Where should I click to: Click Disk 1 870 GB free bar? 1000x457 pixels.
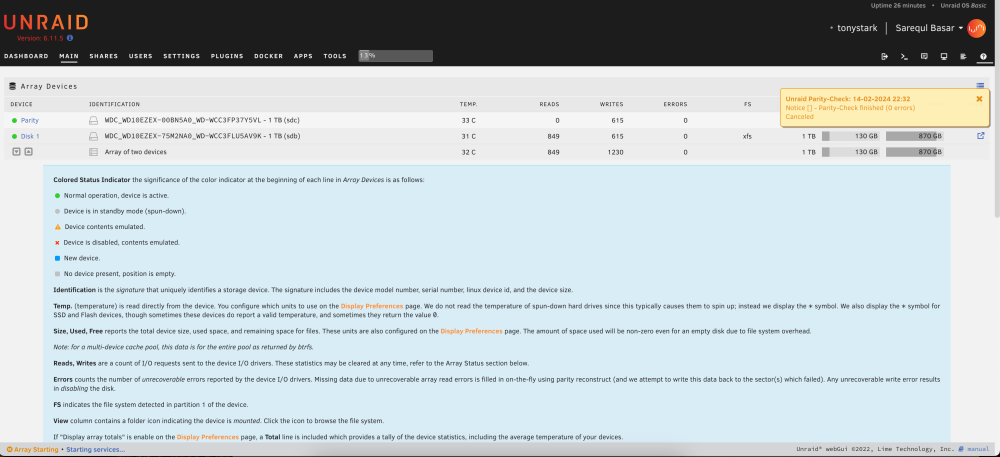(915, 136)
